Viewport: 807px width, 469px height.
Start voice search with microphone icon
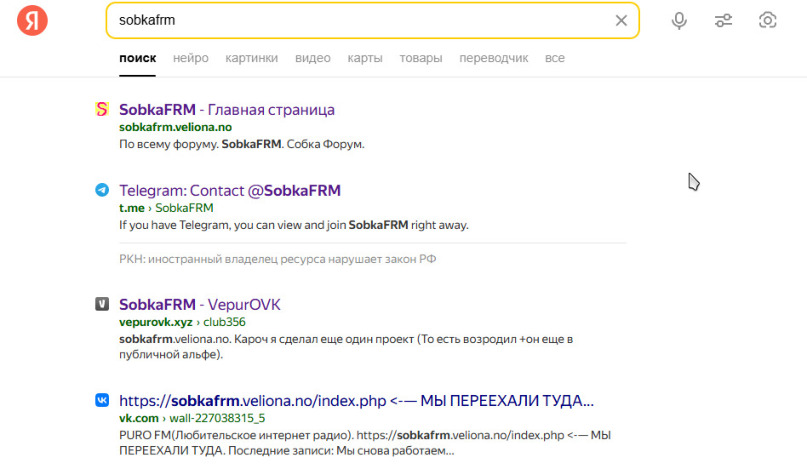(679, 20)
